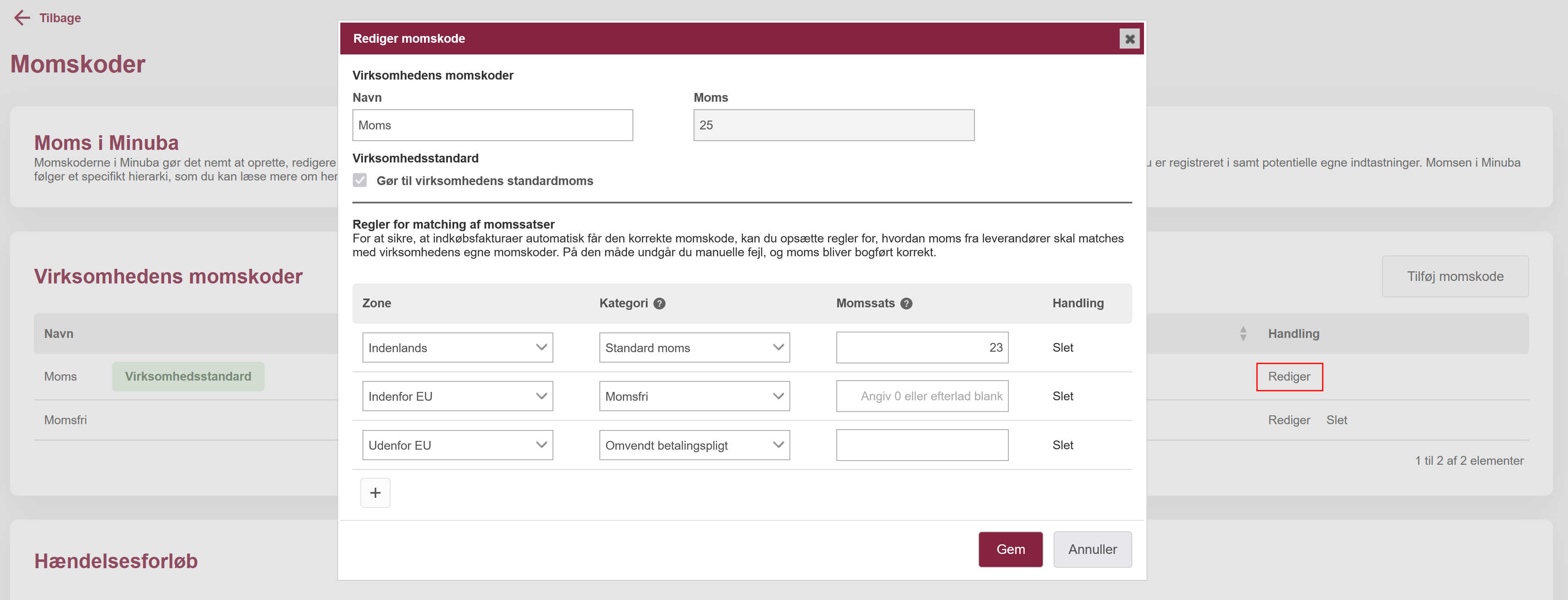Toggle Gør til virksomhedens standardmoms checkbox
The height and width of the screenshot is (600, 1568).
click(360, 180)
